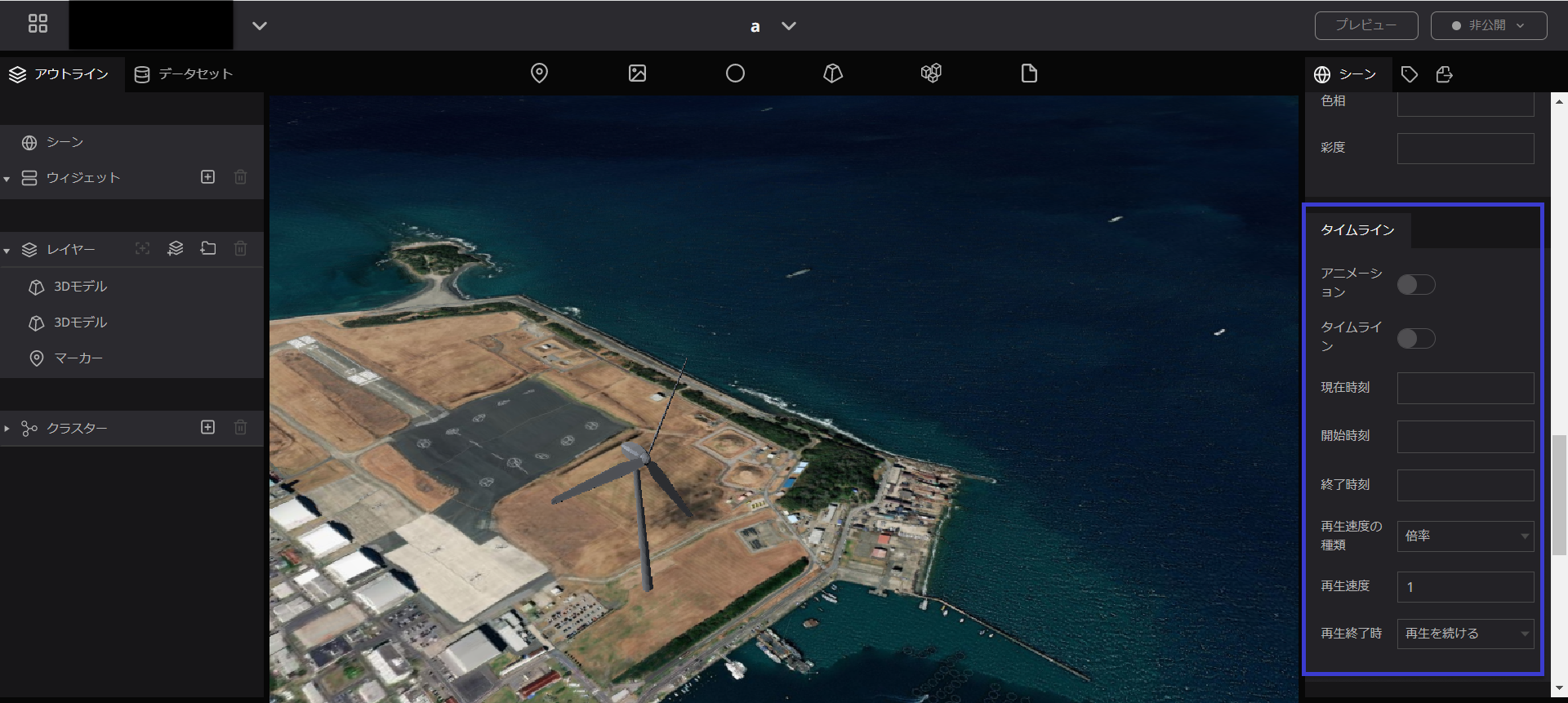Collapse the ウィジェット section
The image size is (1568, 703).
[x=7, y=178]
